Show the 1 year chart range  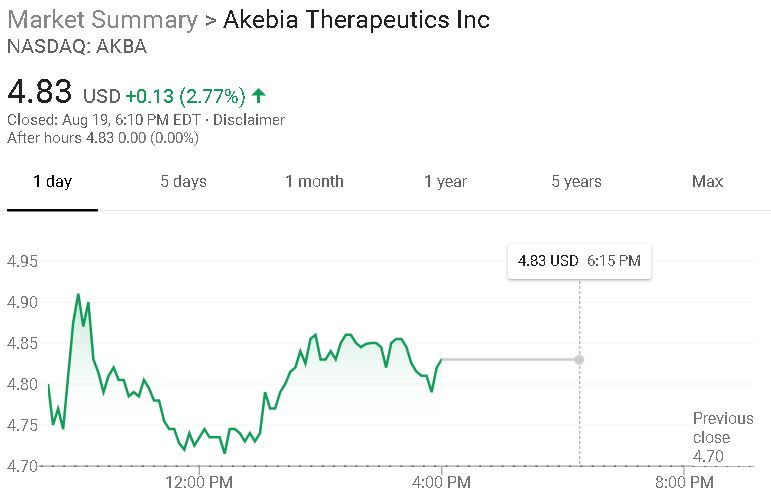[x=445, y=181]
